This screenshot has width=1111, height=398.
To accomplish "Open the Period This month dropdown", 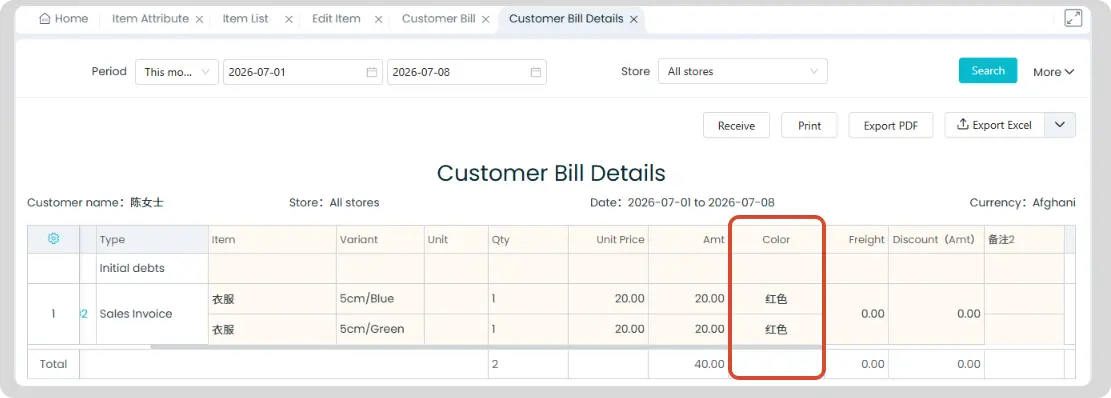I will pyautogui.click(x=177, y=72).
